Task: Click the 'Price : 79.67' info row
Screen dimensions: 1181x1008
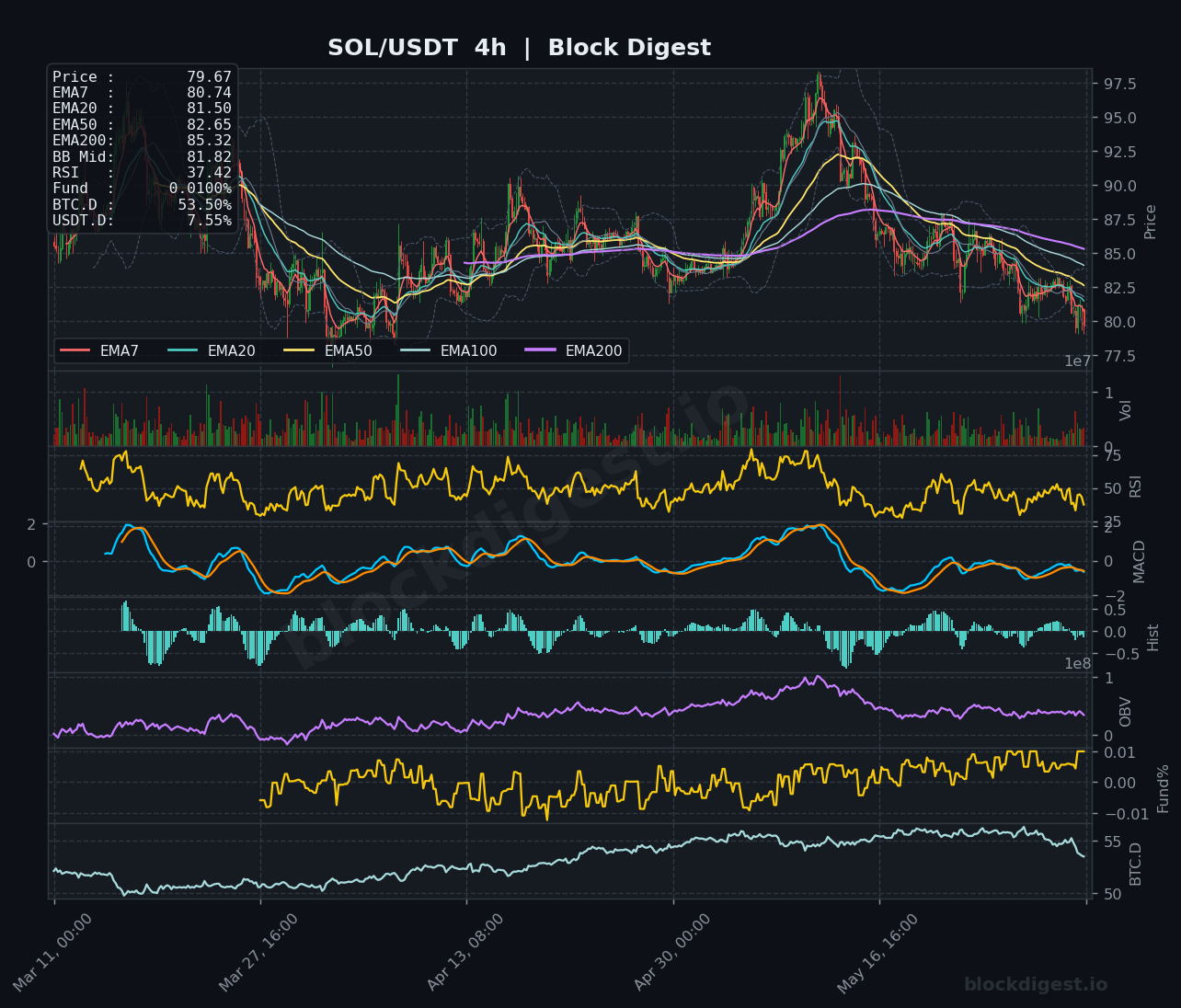Action: 142,77
